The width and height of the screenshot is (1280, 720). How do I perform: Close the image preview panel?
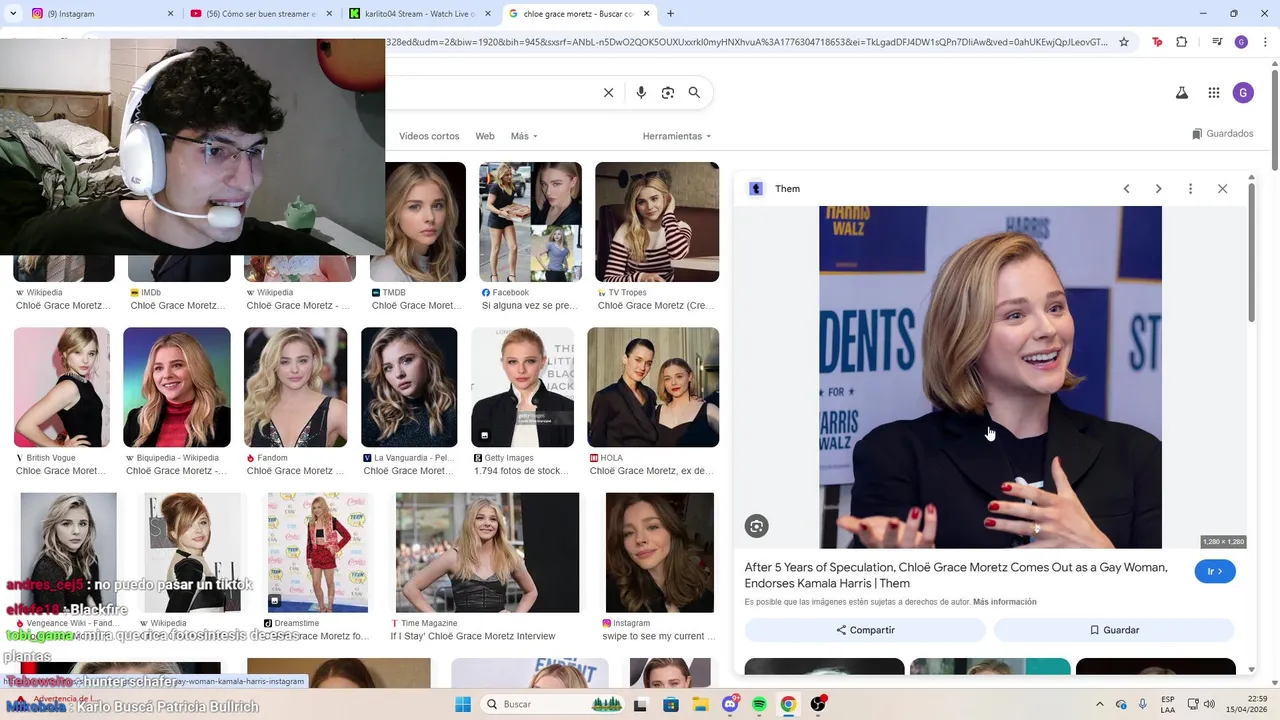pyautogui.click(x=1222, y=189)
